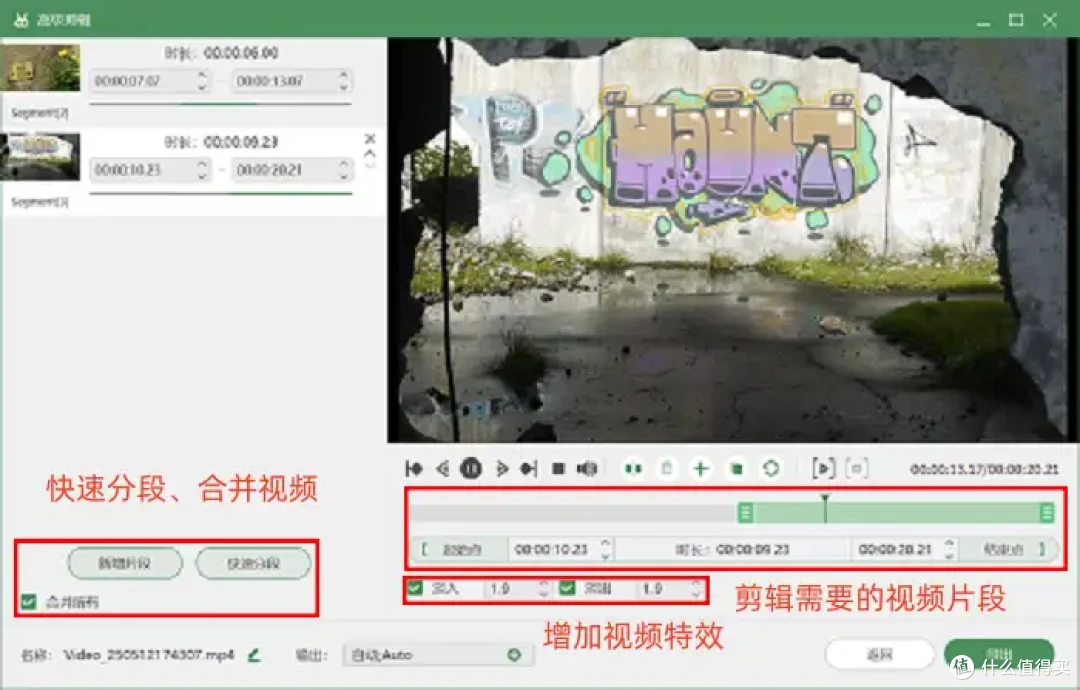Mute the audio with speaker icon
Image resolution: width=1080 pixels, height=690 pixels.
click(587, 469)
